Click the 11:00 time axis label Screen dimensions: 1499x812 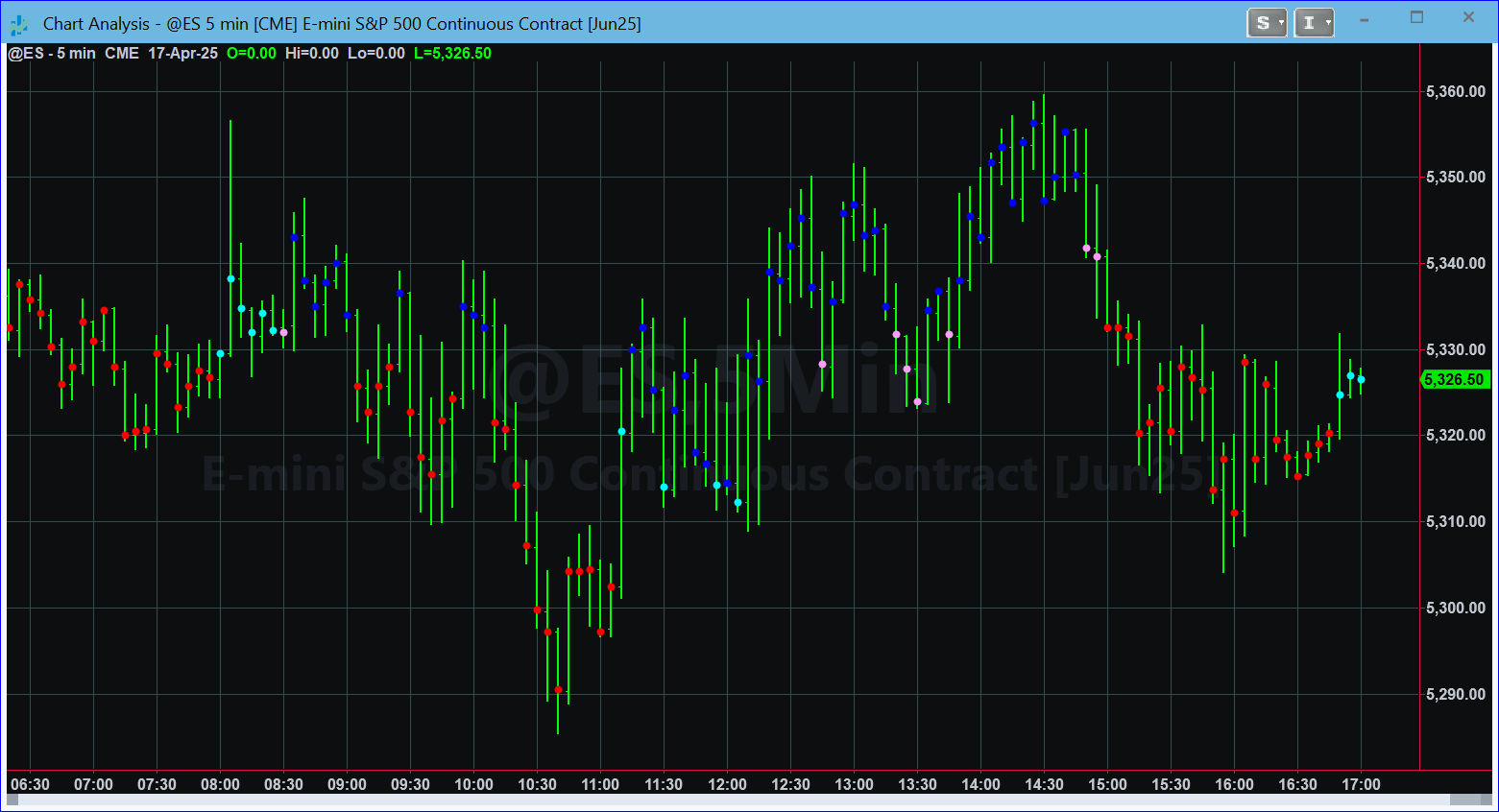point(600,784)
